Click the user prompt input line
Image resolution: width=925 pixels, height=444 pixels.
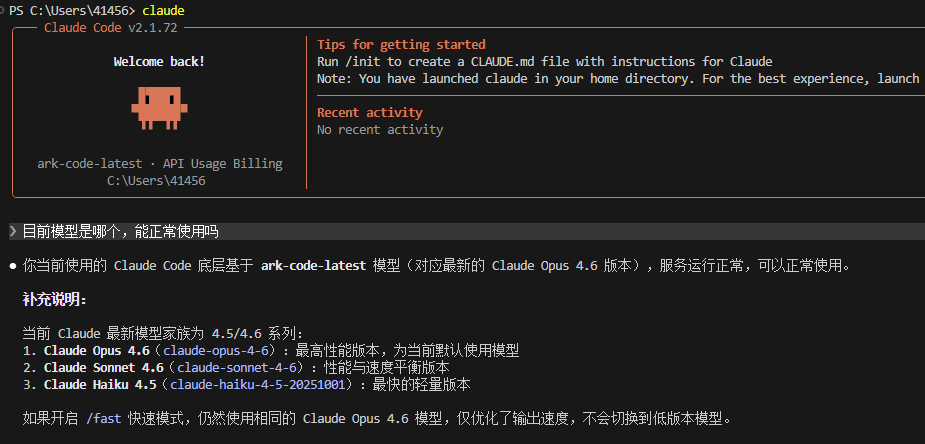click(x=467, y=232)
